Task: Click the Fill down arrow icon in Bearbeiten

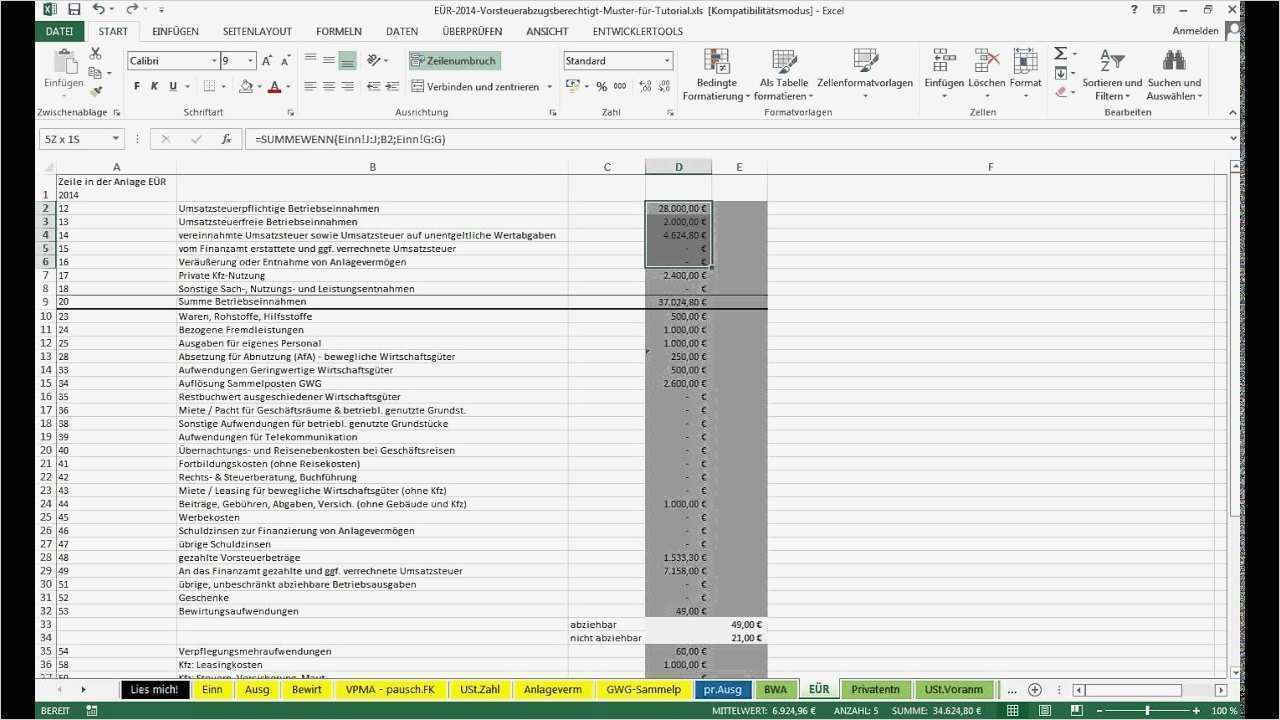Action: pyautogui.click(x=1061, y=73)
